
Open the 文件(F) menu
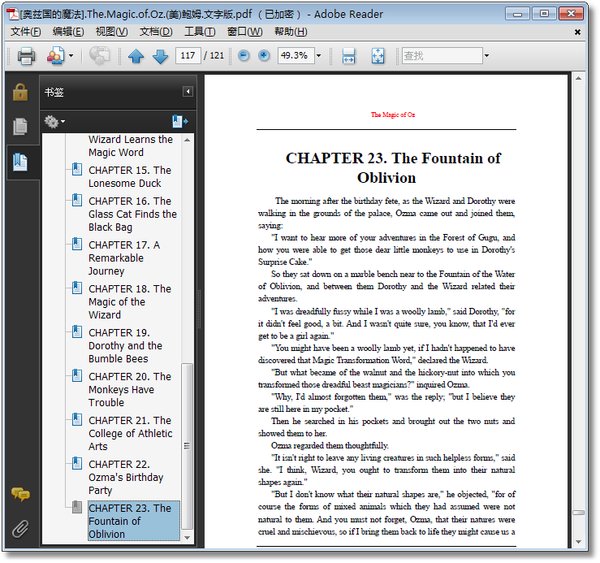coord(25,32)
